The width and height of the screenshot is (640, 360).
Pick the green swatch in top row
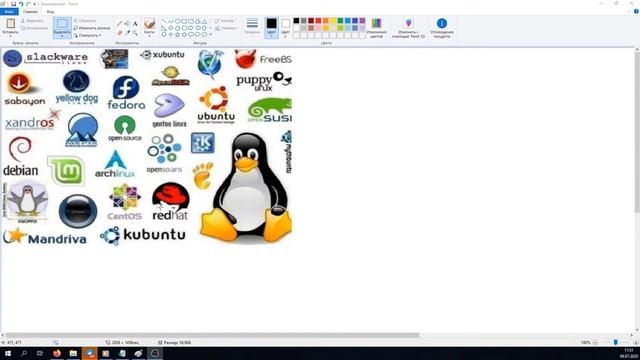[340, 20]
